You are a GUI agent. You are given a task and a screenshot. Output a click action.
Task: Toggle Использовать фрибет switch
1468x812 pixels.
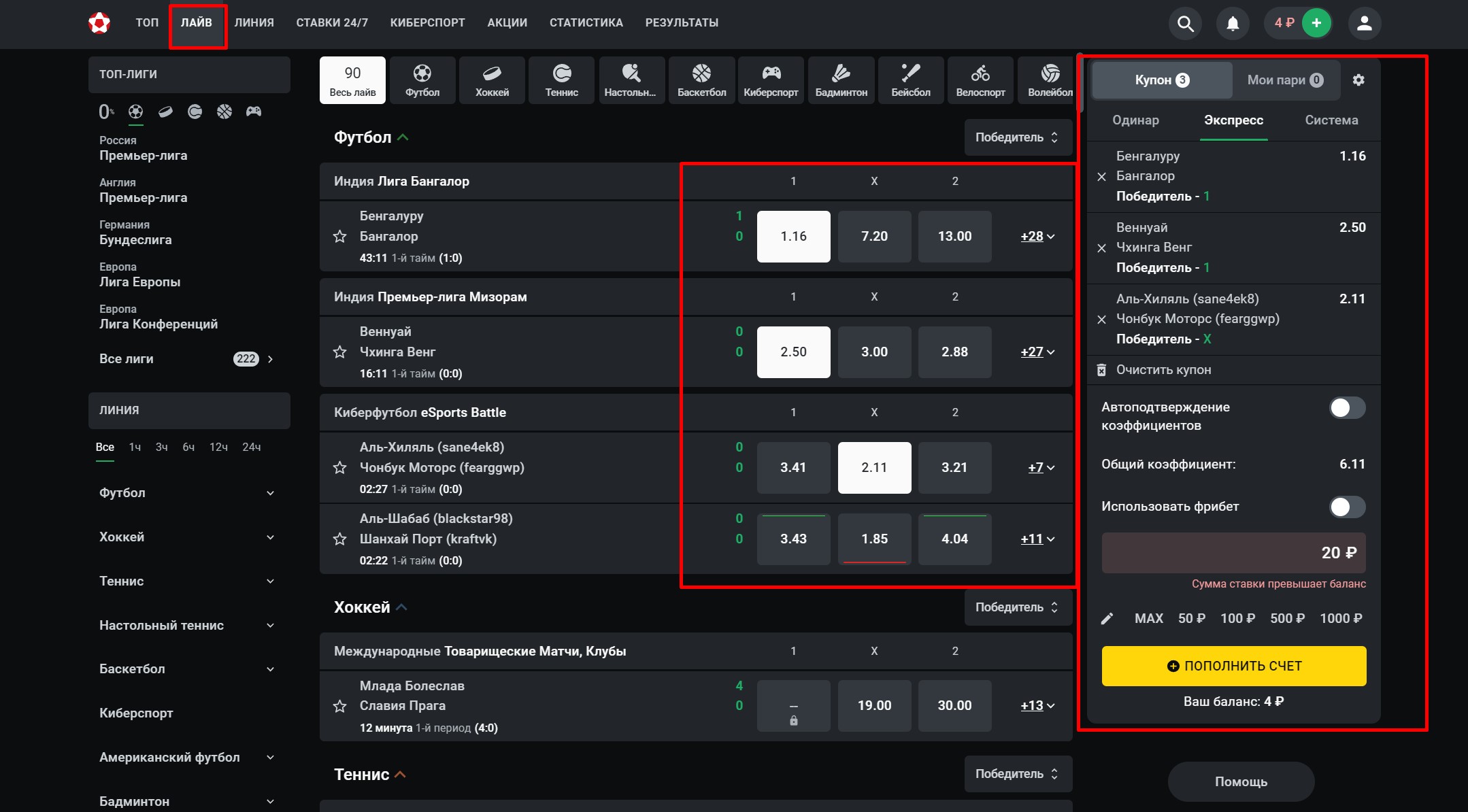click(x=1347, y=507)
